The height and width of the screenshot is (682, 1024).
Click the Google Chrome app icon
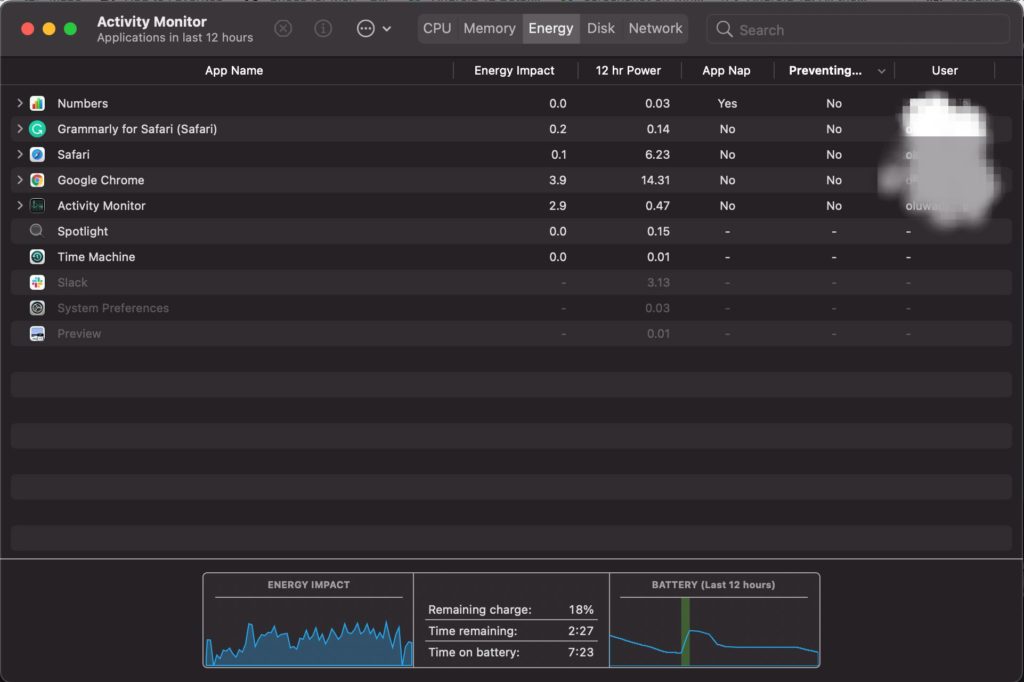click(x=37, y=180)
